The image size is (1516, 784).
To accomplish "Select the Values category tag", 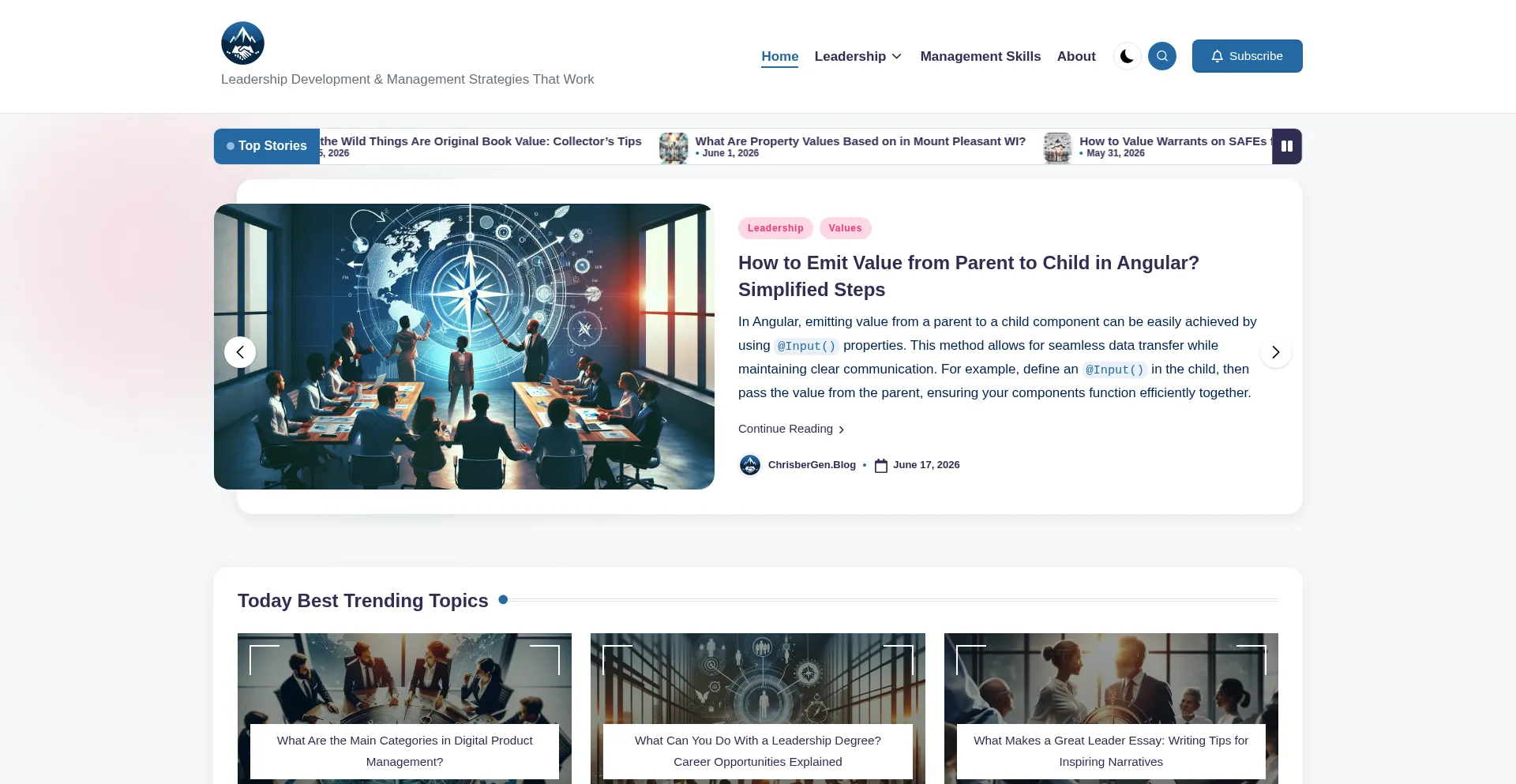I will click(x=846, y=228).
